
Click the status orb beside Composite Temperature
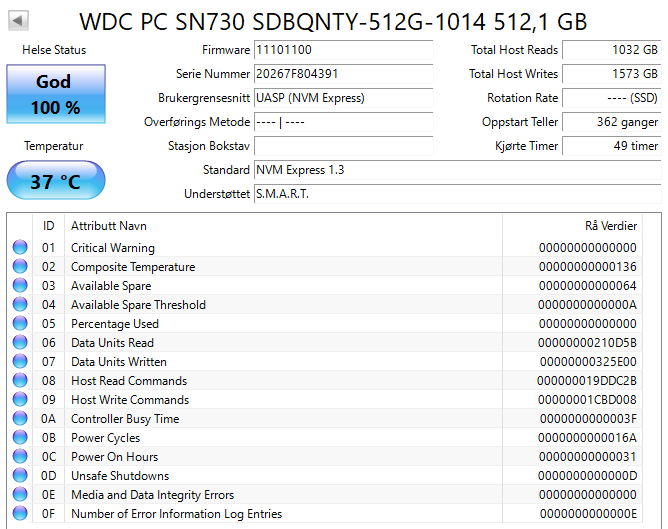(x=20, y=267)
